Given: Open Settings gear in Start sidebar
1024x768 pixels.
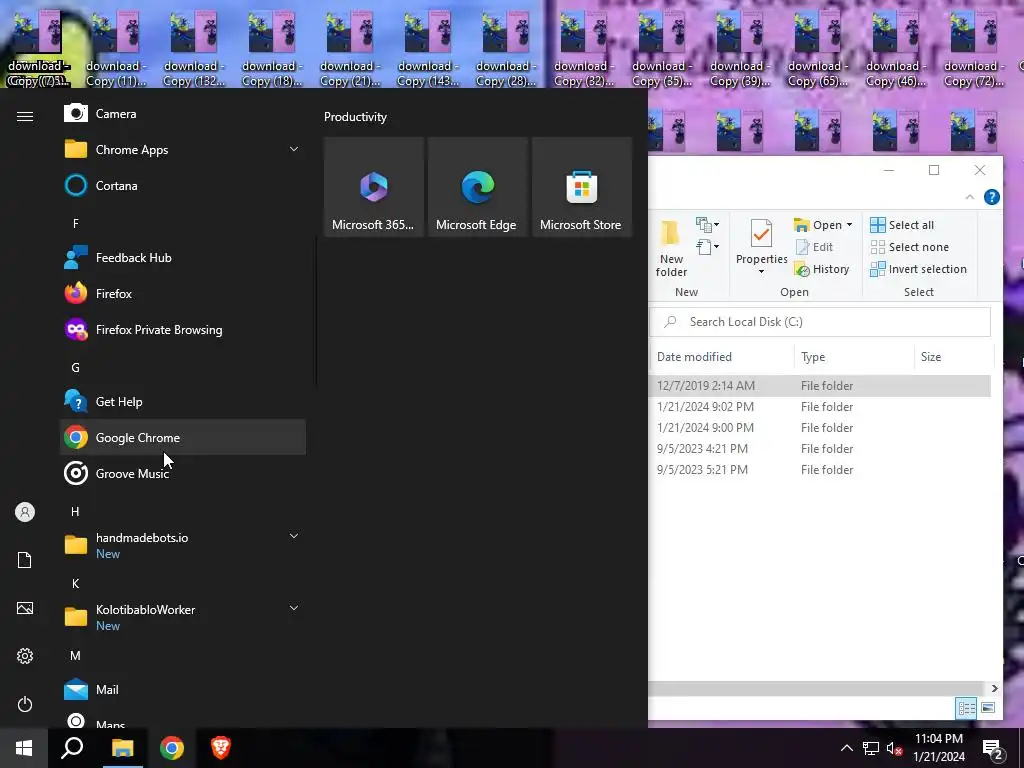Looking at the screenshot, I should tap(25, 656).
